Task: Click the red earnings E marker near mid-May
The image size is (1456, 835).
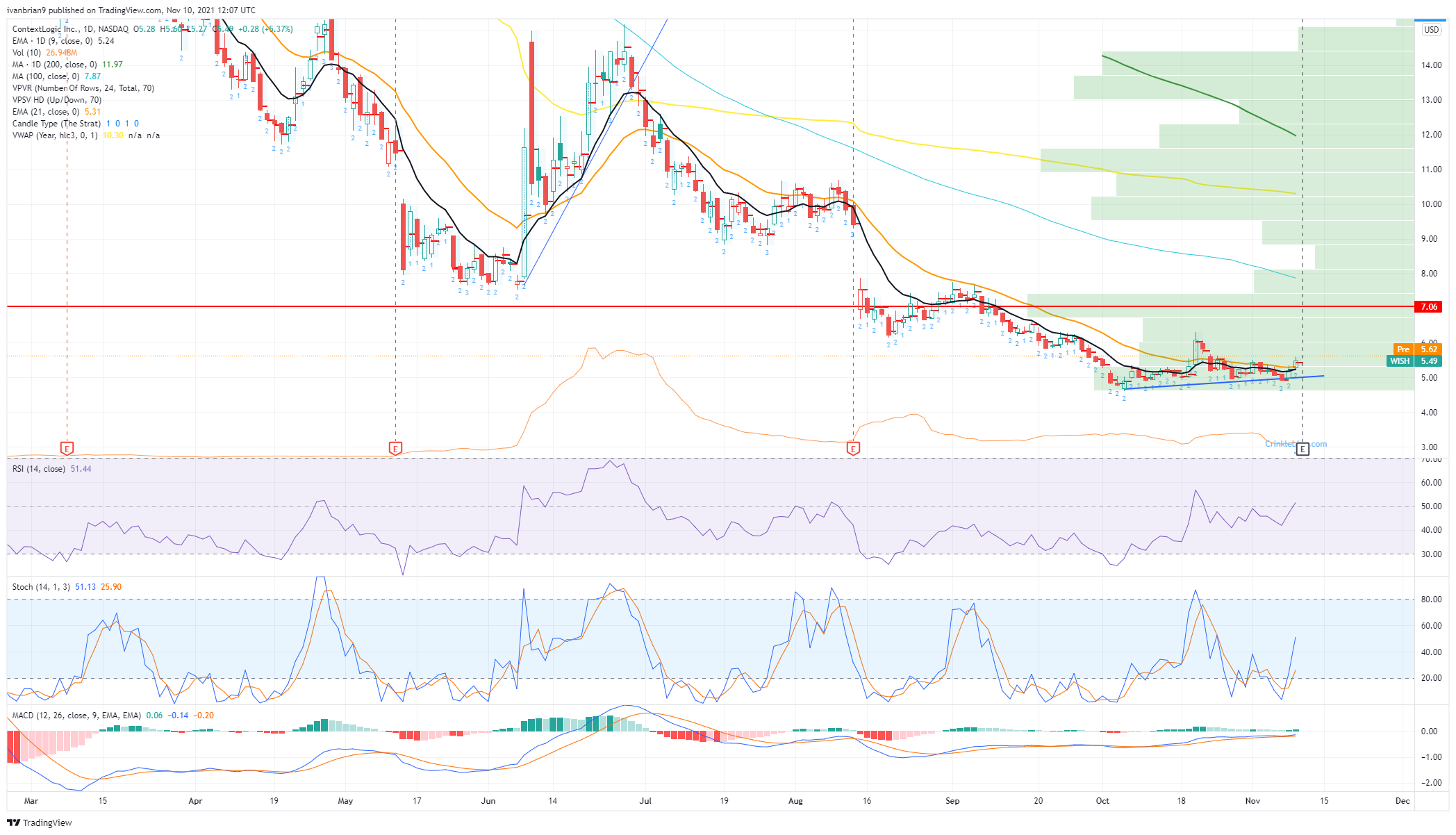Action: pos(395,449)
